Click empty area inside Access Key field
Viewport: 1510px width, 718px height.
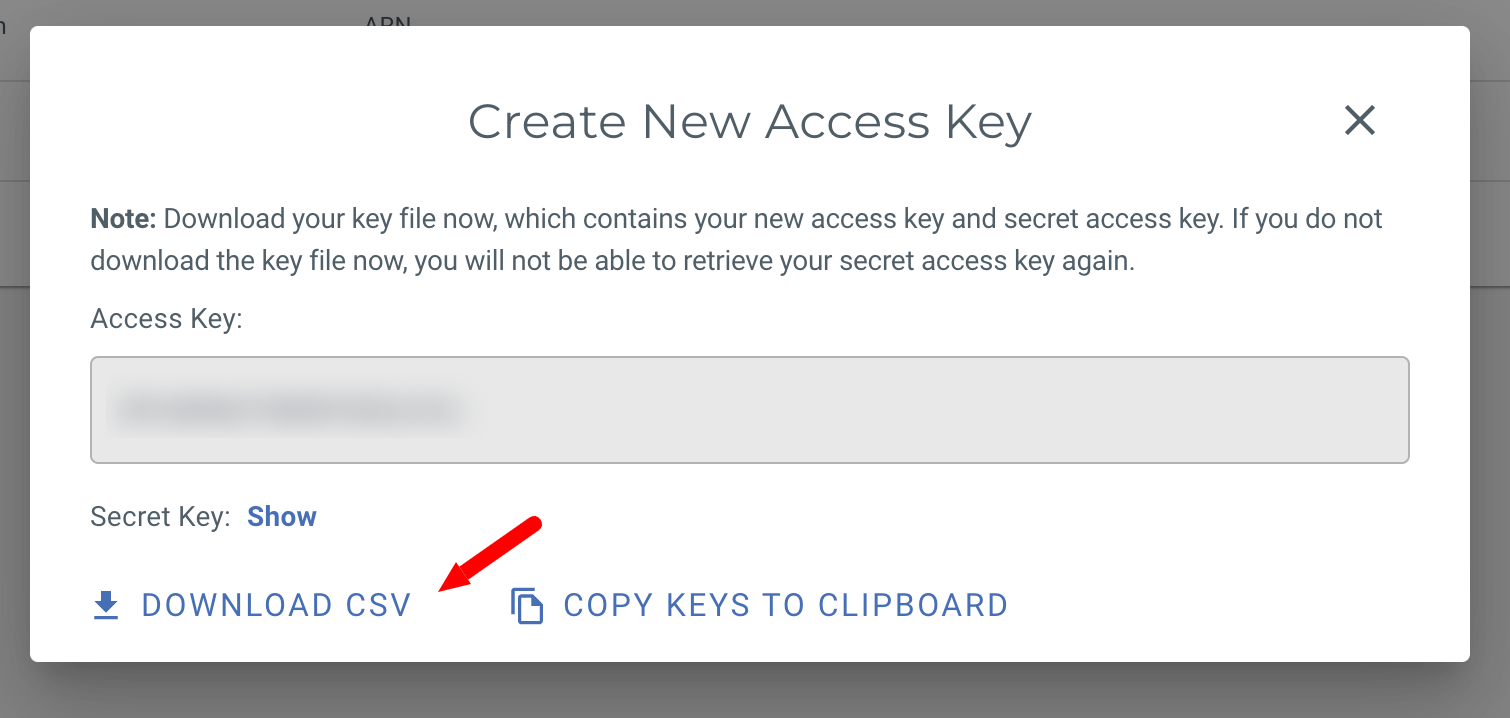[900, 410]
